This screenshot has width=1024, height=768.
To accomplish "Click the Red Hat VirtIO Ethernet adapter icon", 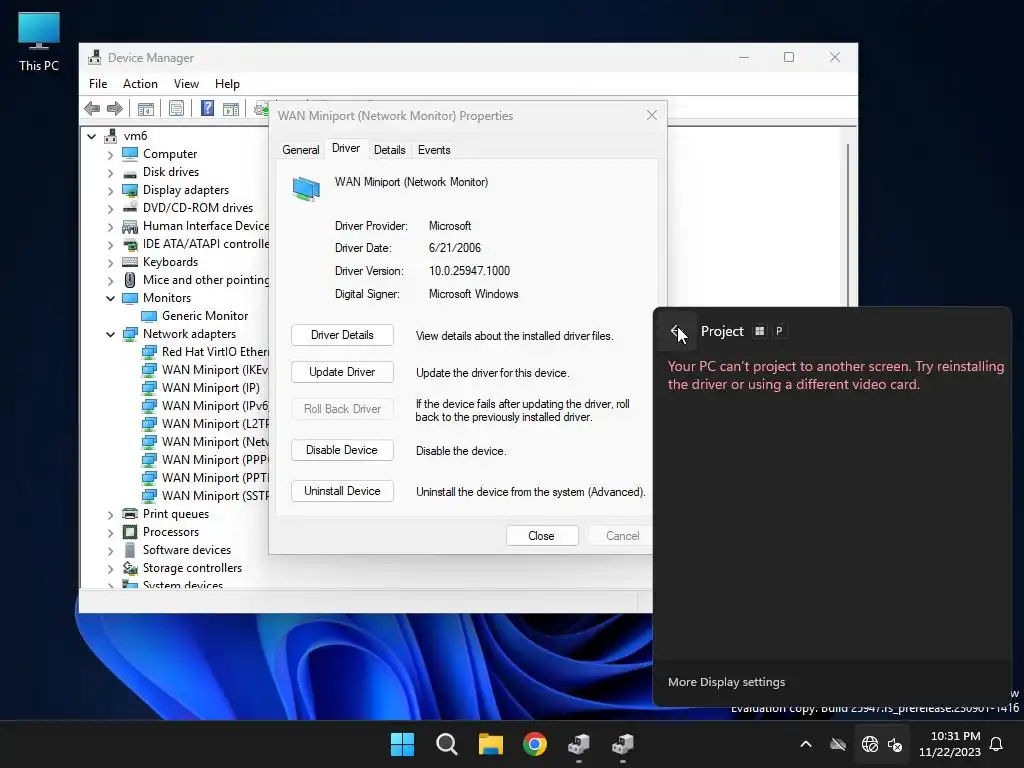I will 149,352.
